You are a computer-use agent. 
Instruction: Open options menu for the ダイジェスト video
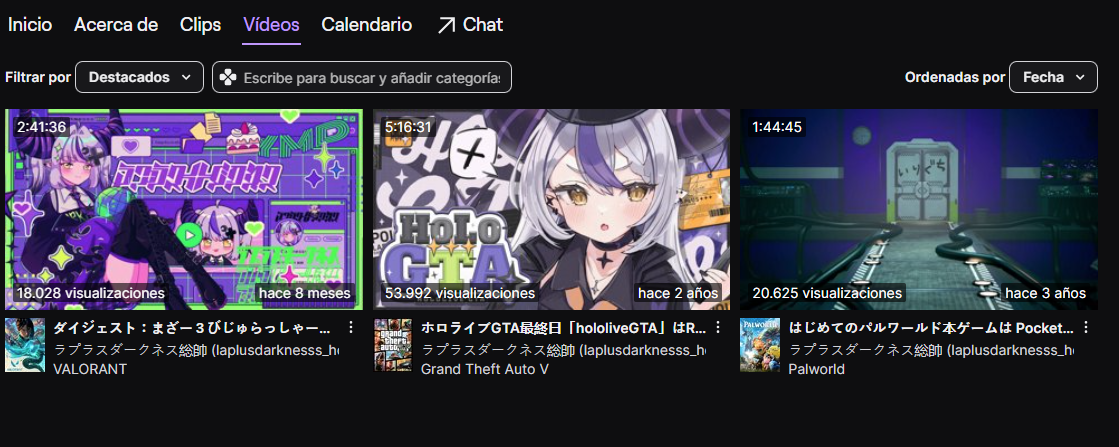[x=350, y=328]
